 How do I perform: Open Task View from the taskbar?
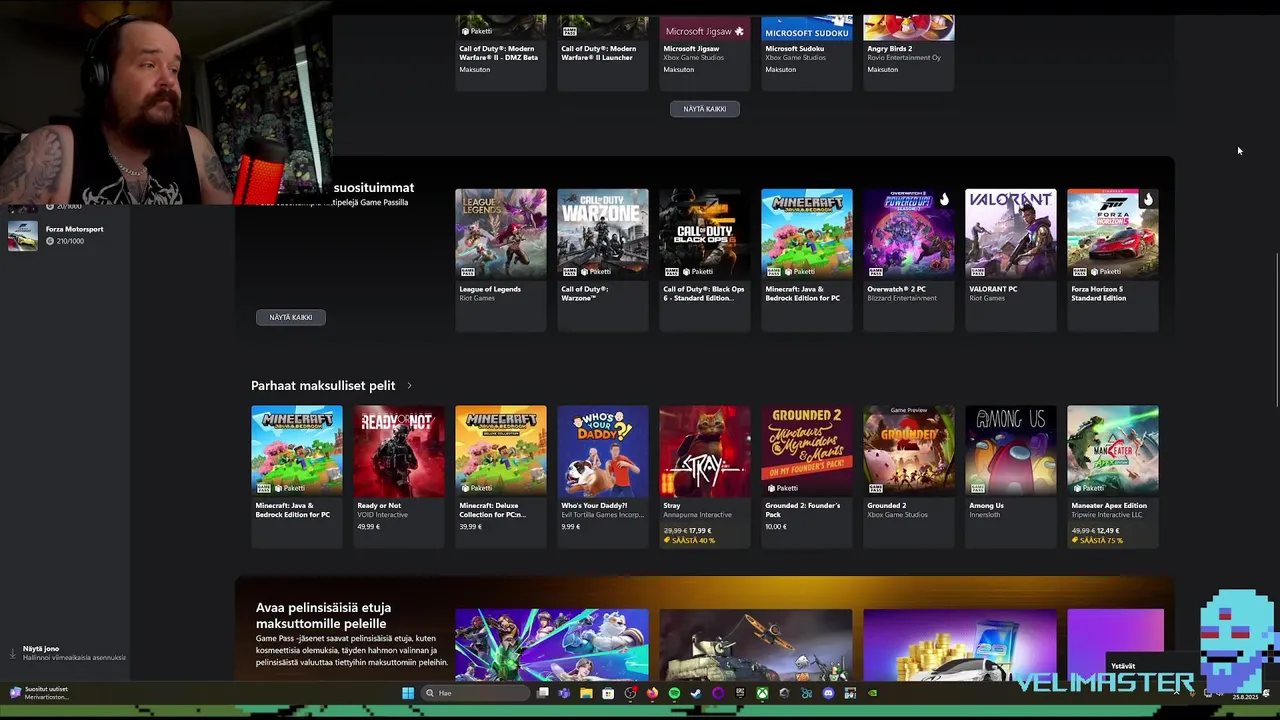click(x=543, y=693)
